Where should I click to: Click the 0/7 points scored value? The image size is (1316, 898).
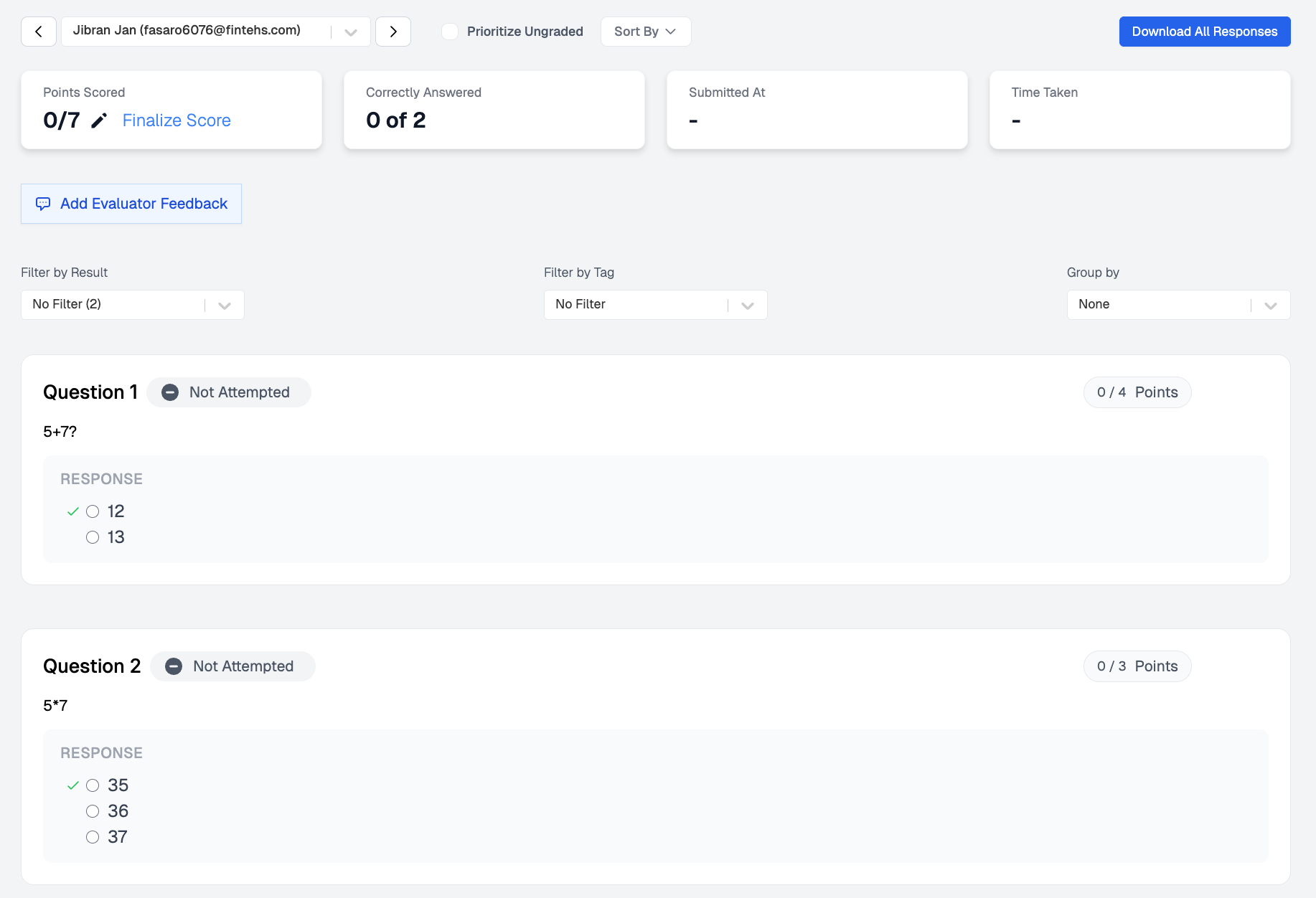click(x=62, y=120)
